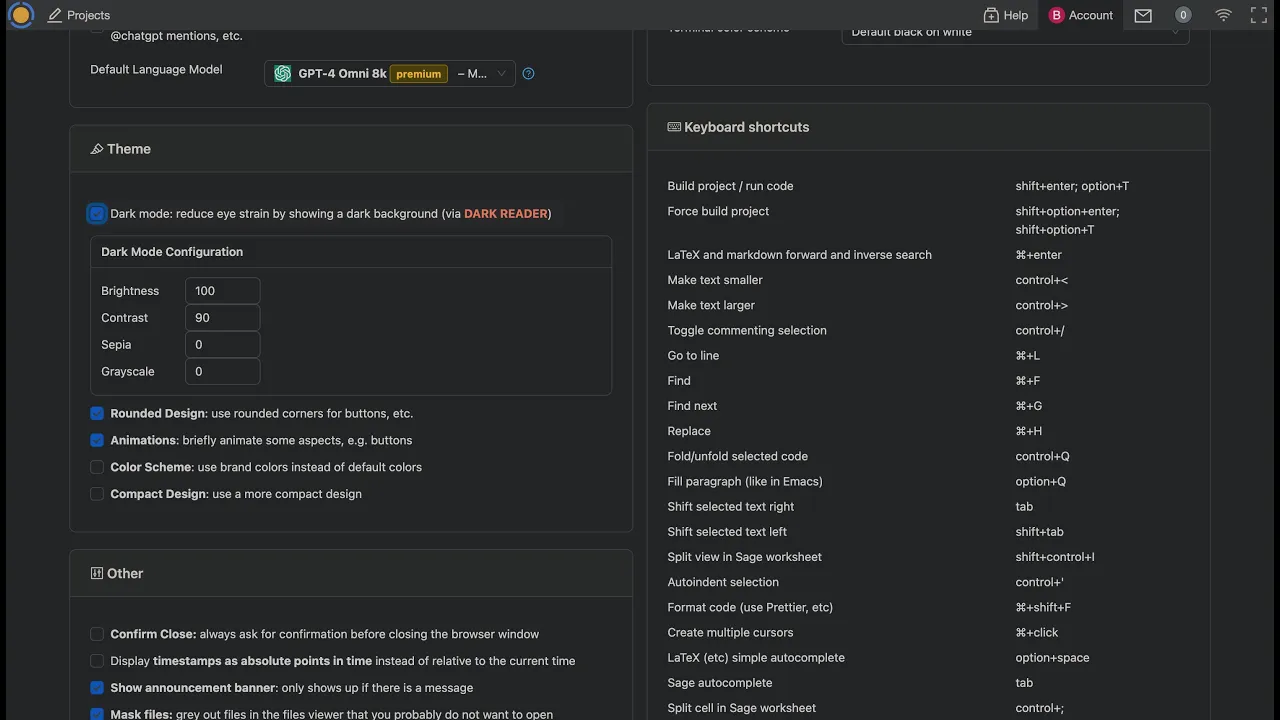
Task: Open the Help menu
Action: (x=1006, y=15)
